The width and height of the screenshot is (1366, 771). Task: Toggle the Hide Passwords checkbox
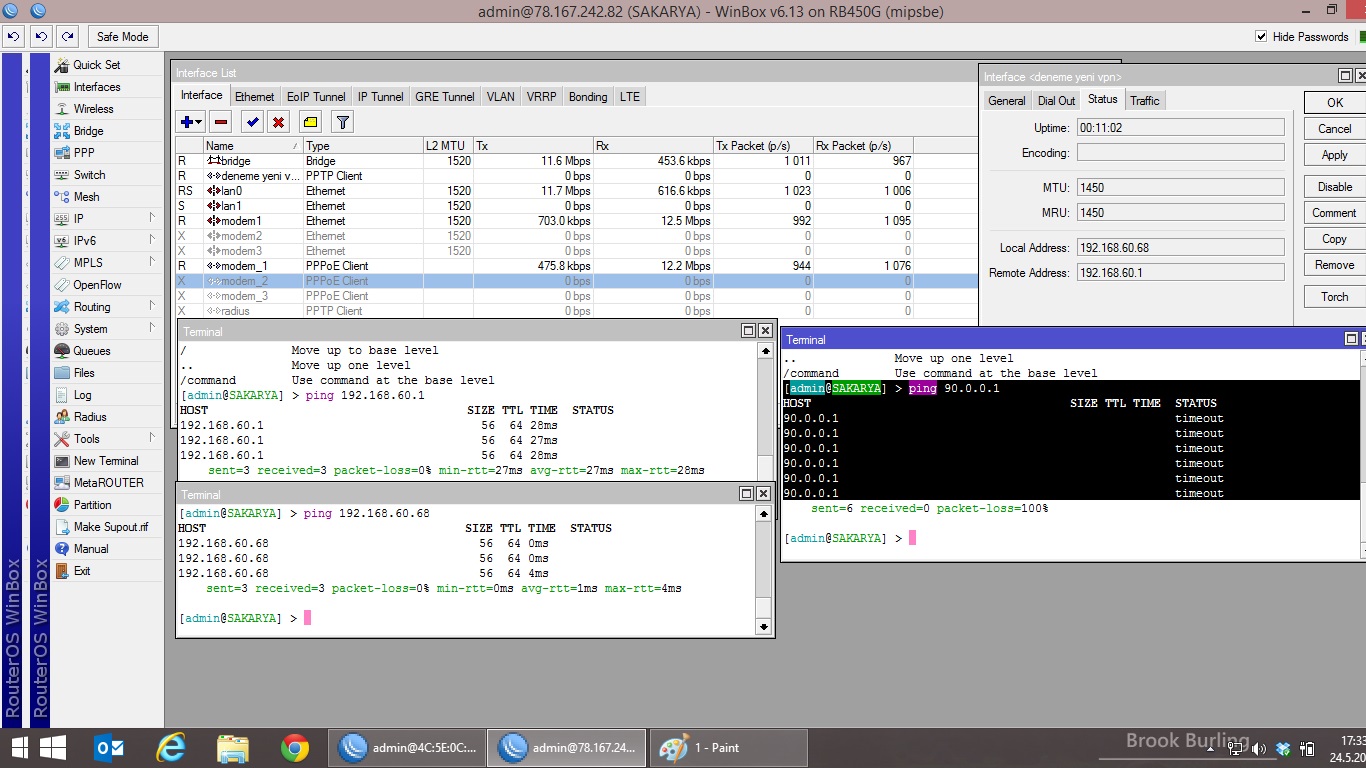pyautogui.click(x=1261, y=37)
